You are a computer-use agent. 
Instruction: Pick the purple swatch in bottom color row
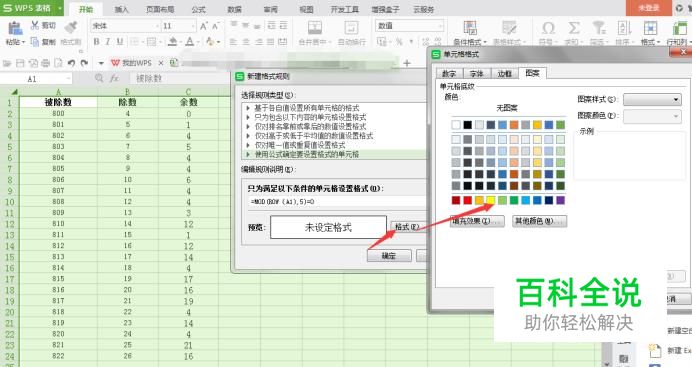(560, 201)
